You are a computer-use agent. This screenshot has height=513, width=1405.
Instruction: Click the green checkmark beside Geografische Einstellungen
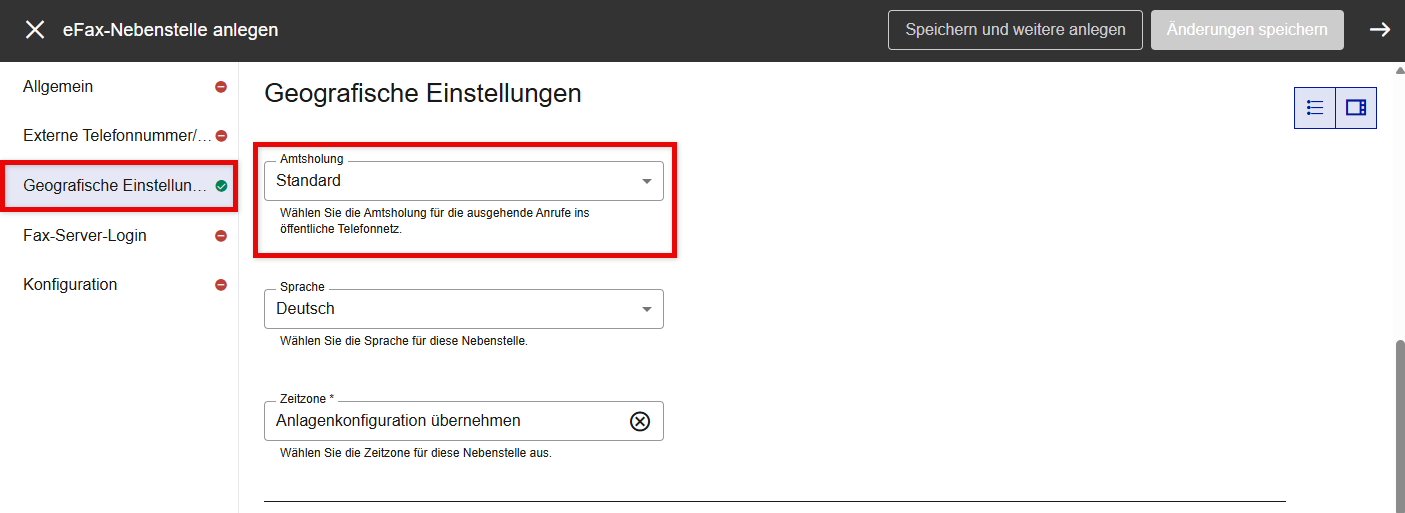(221, 186)
